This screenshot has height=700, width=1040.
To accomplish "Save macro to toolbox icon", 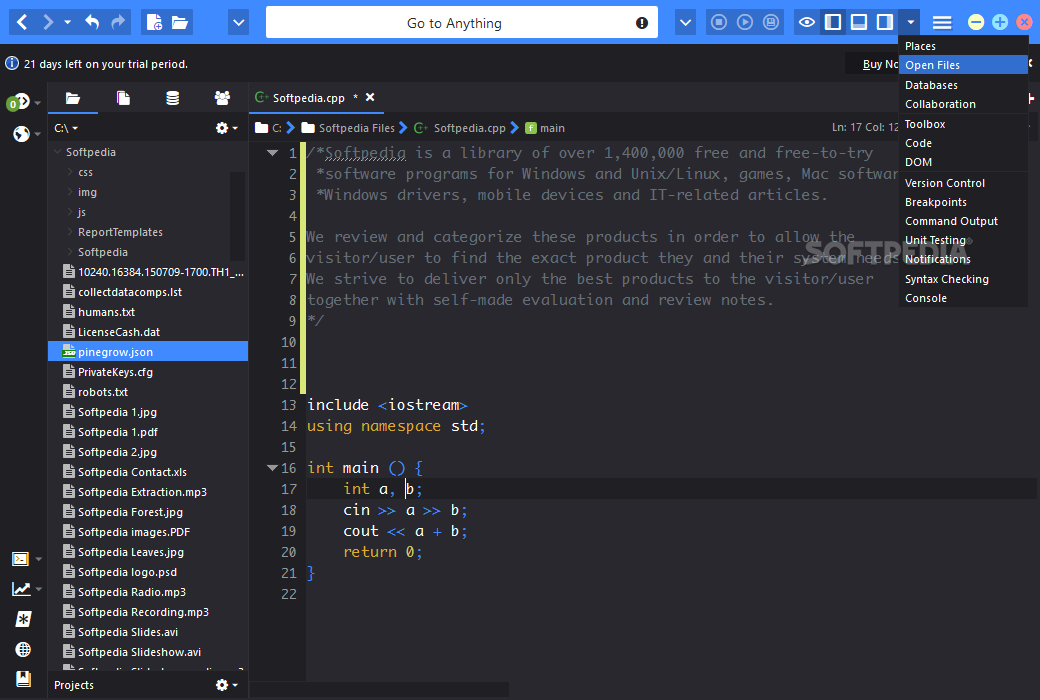I will (771, 23).
